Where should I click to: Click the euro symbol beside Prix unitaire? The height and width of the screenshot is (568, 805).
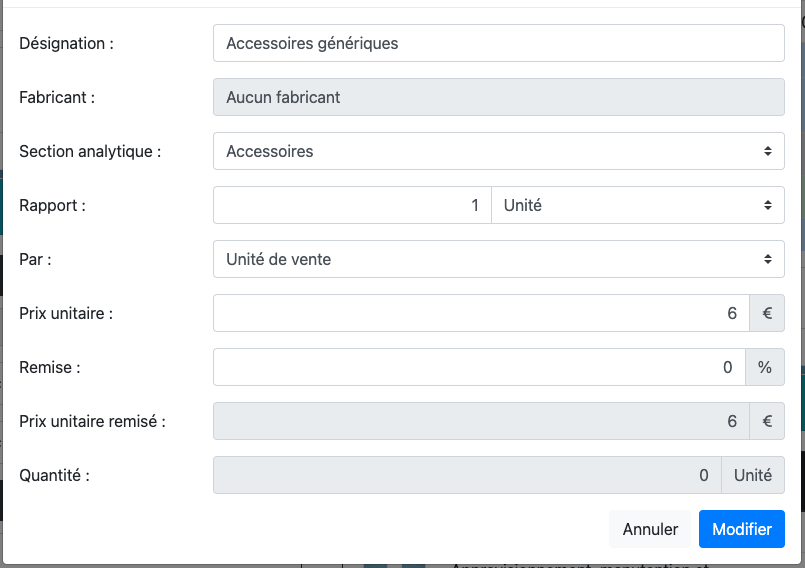[x=766, y=313]
